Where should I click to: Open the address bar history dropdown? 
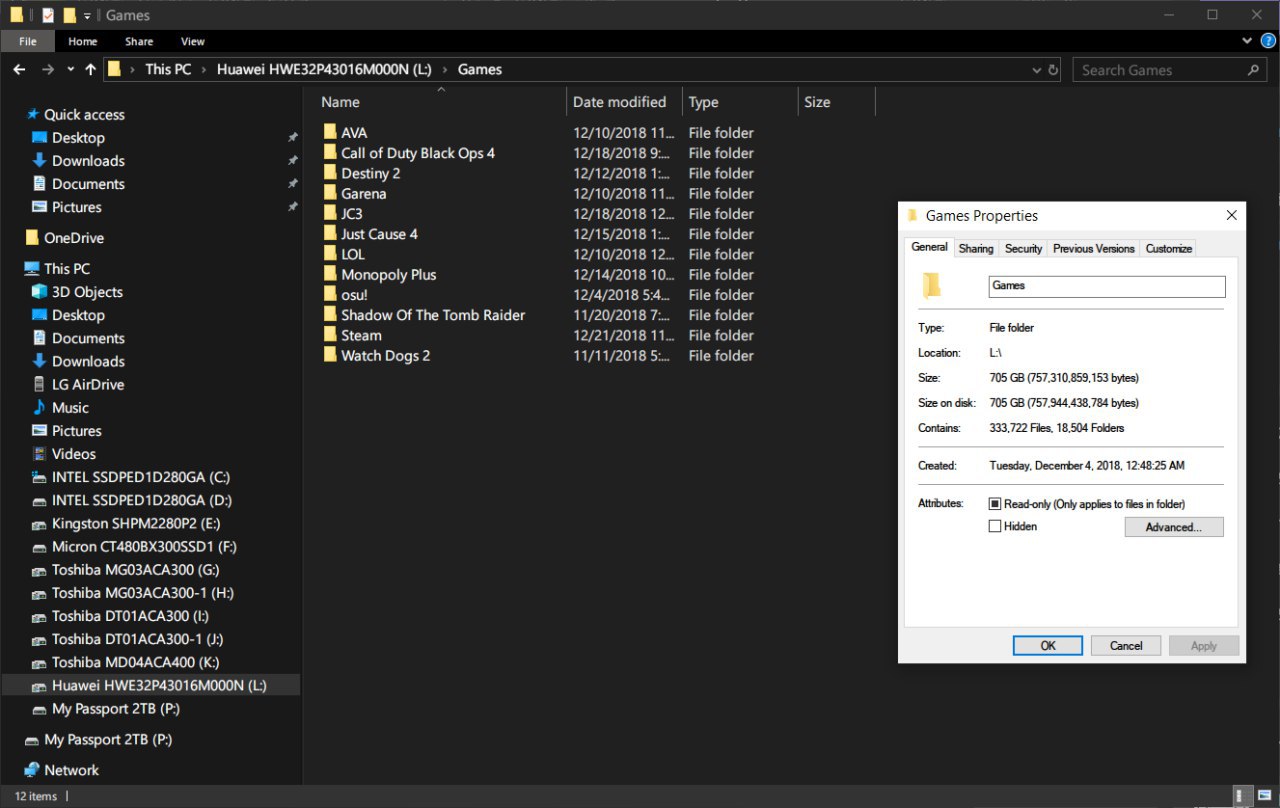(x=1036, y=70)
